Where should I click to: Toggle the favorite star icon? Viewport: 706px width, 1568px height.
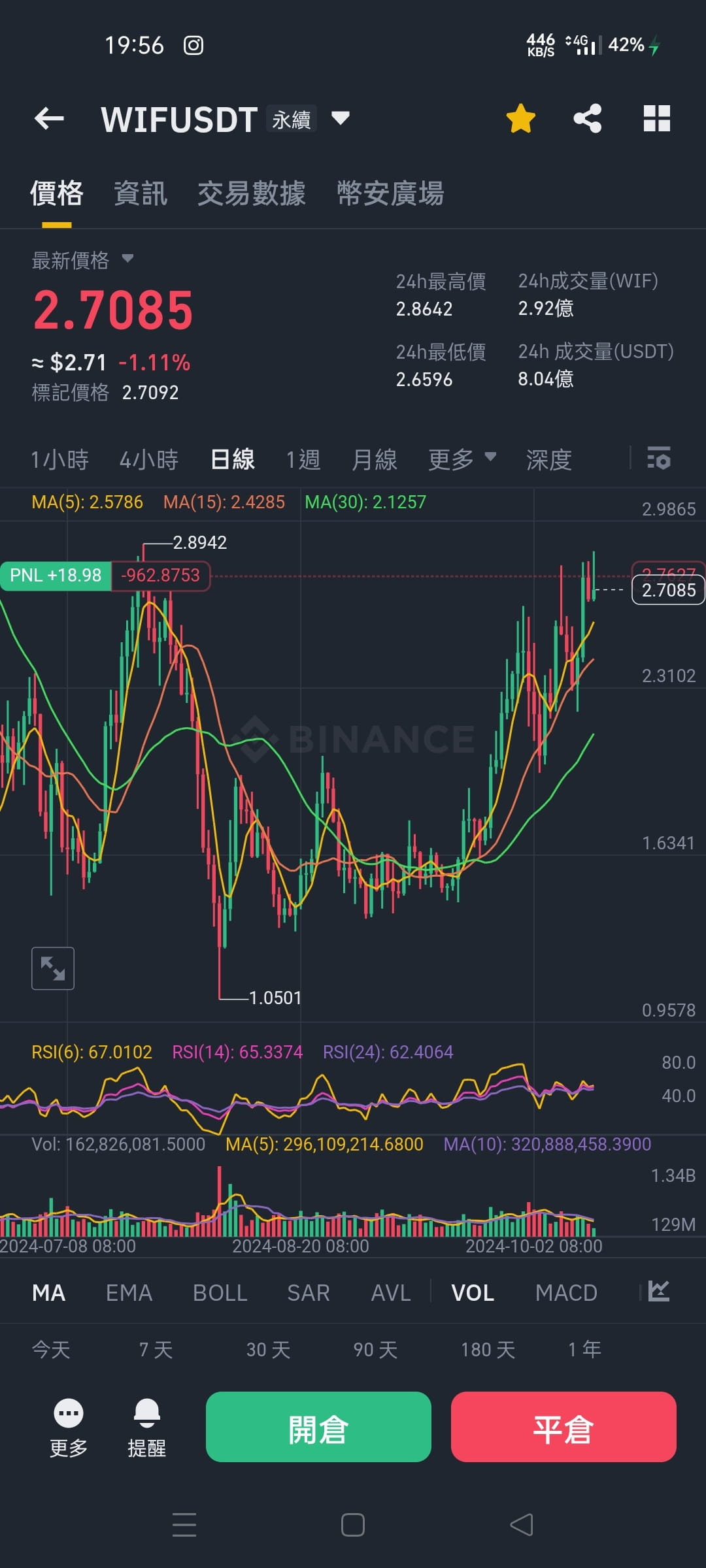[x=521, y=119]
